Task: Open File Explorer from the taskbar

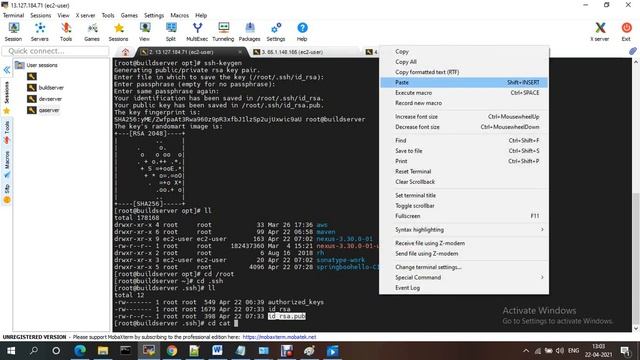Action: click(x=103, y=351)
